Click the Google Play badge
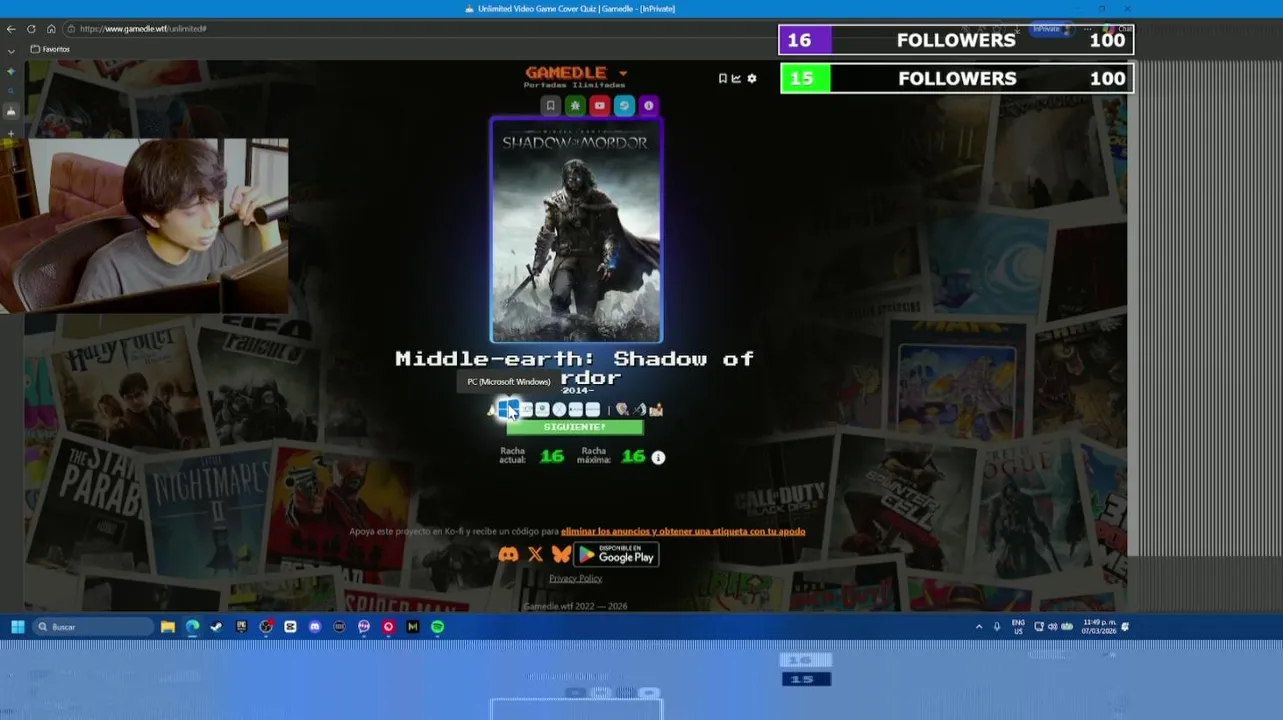 pos(616,554)
